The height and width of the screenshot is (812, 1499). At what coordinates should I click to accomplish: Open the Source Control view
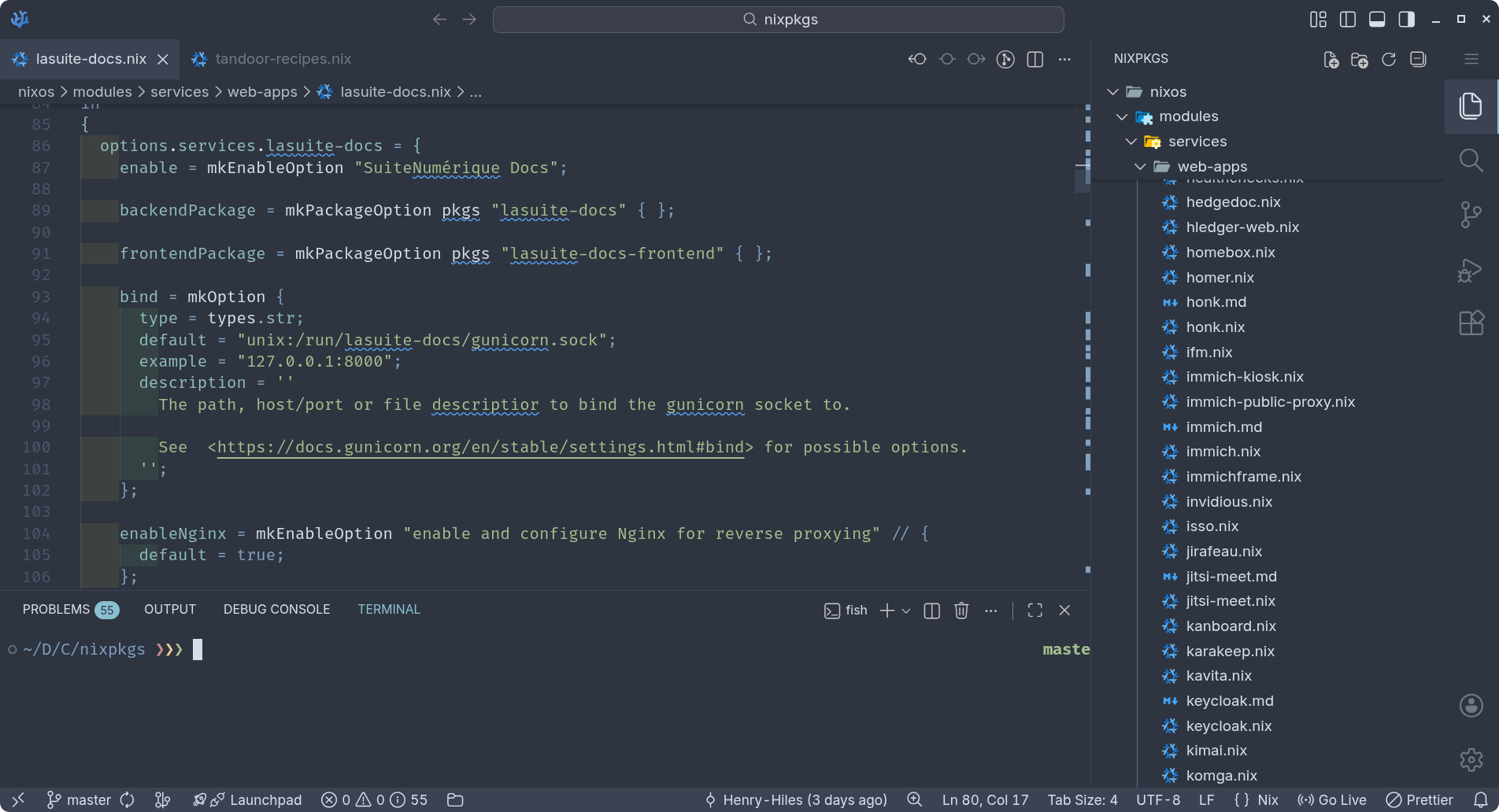point(1471,213)
